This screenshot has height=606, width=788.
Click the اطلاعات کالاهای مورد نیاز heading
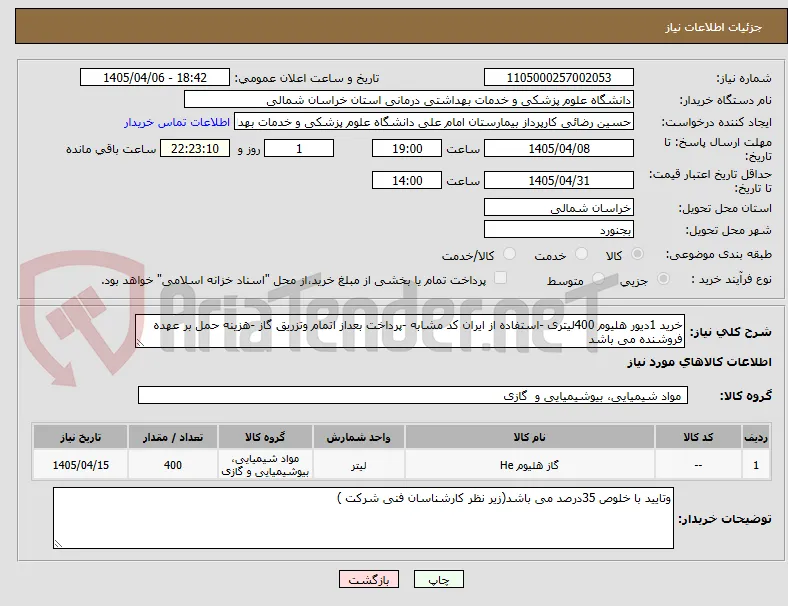[699, 362]
